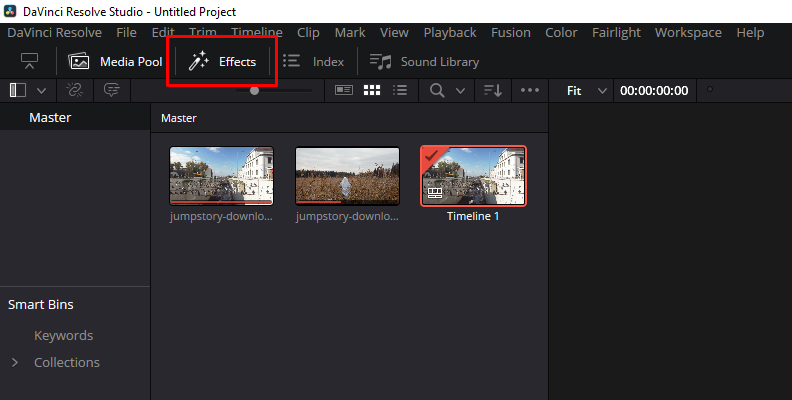792x400 pixels.
Task: Switch to metadata view icon
Action: click(x=343, y=90)
